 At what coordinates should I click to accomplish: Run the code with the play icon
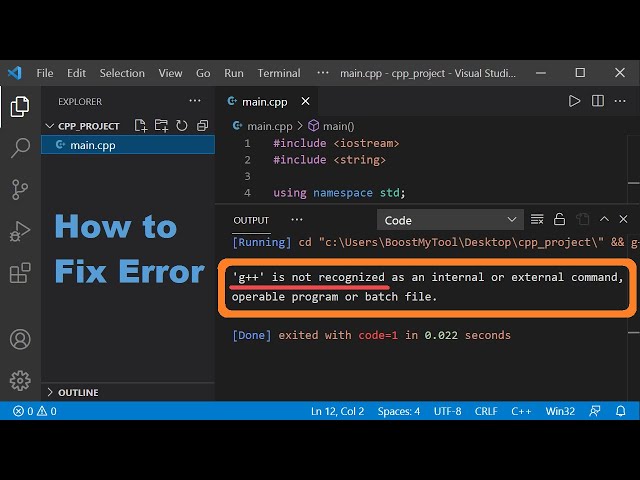[x=574, y=101]
